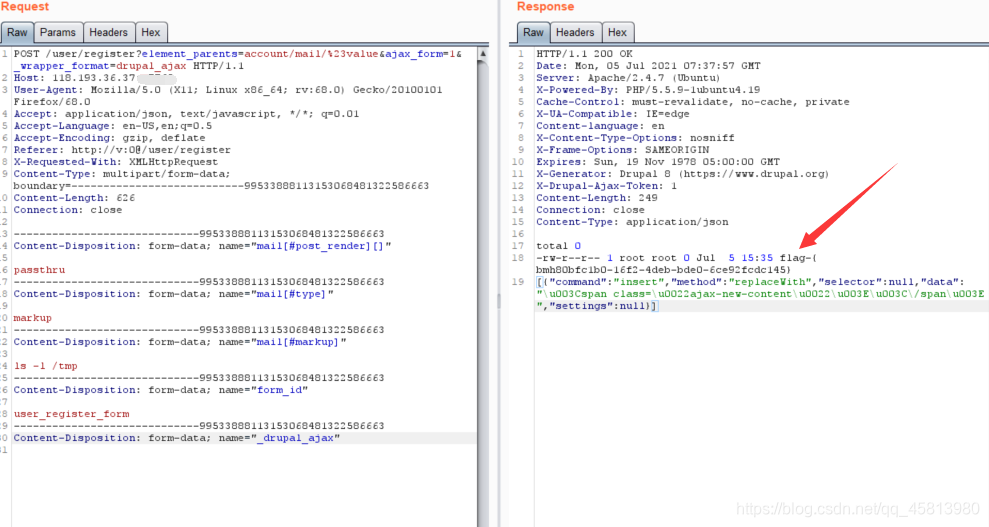Click the mail[#markup] form-data line
989x527 pixels.
pyautogui.click(x=180, y=342)
